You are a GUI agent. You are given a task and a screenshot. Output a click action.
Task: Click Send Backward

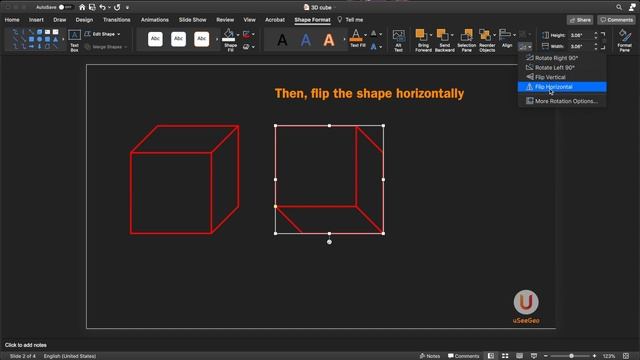click(444, 40)
